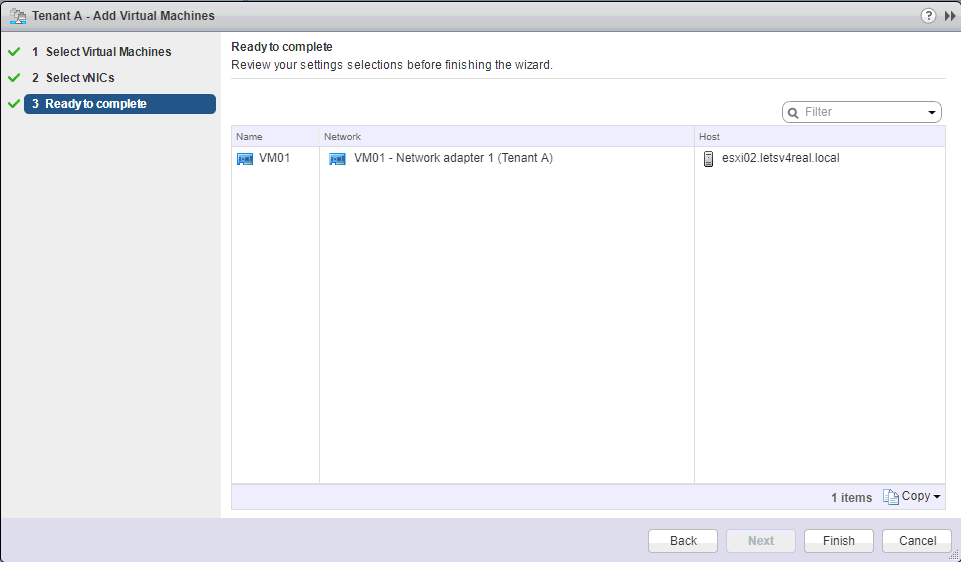Click the network adapter icon beside VM01
This screenshot has height=562, width=961.
(337, 158)
